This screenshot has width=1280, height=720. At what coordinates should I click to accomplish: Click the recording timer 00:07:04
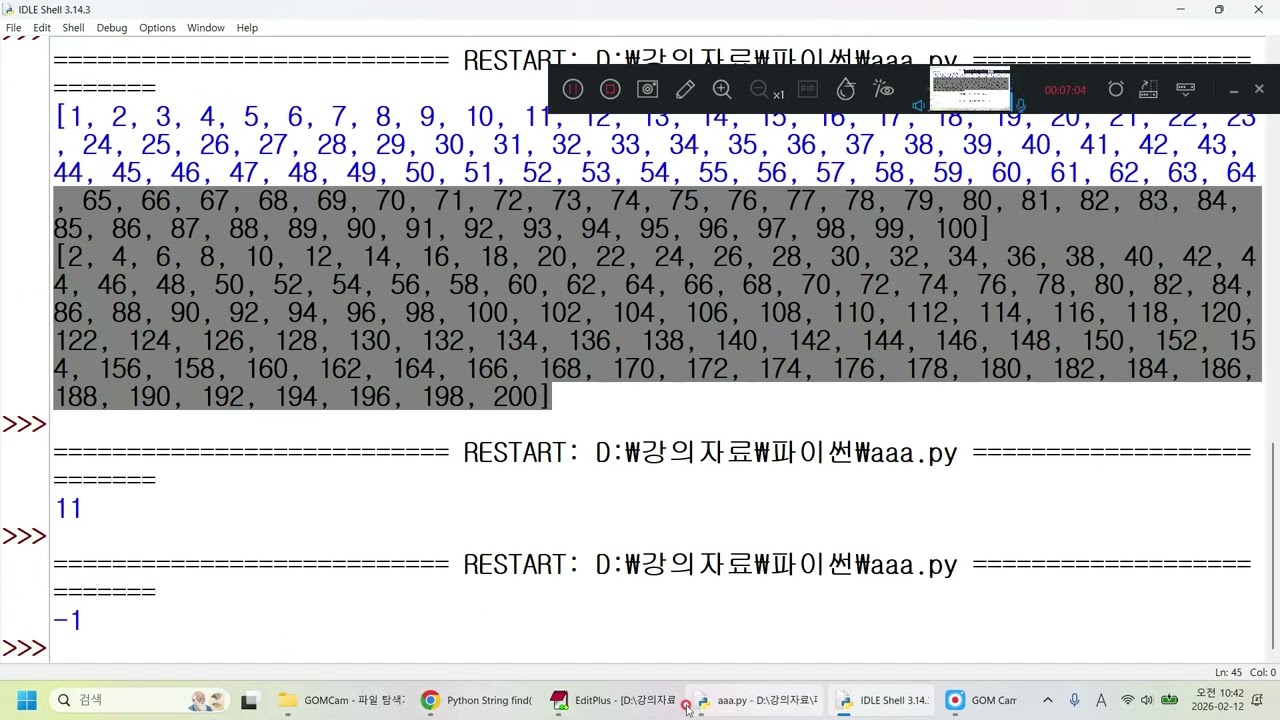[x=1065, y=90]
